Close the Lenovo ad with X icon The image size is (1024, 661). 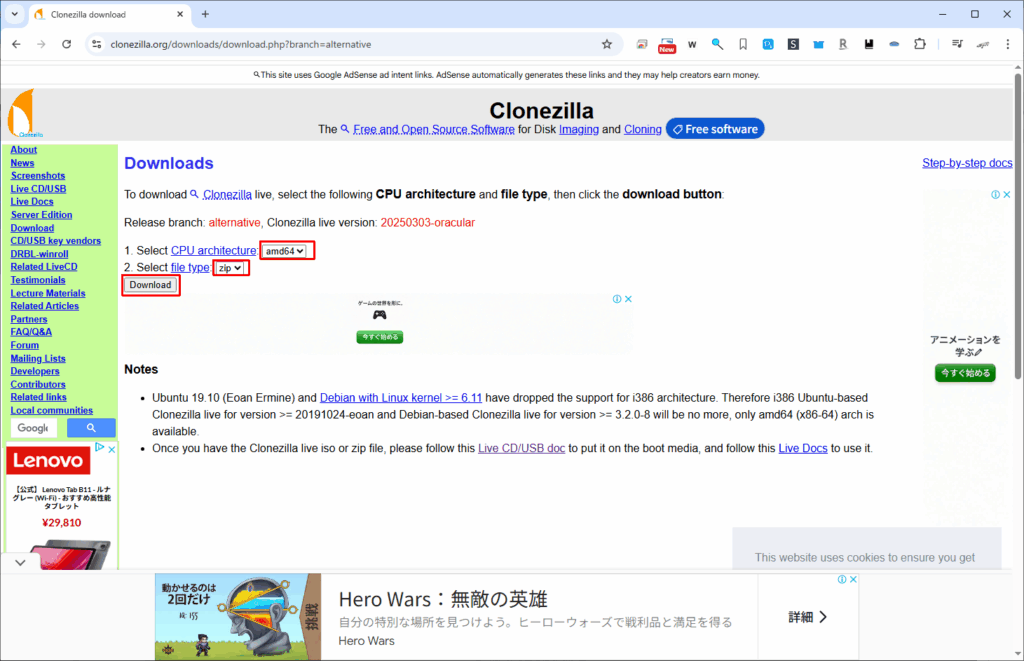coord(112,449)
